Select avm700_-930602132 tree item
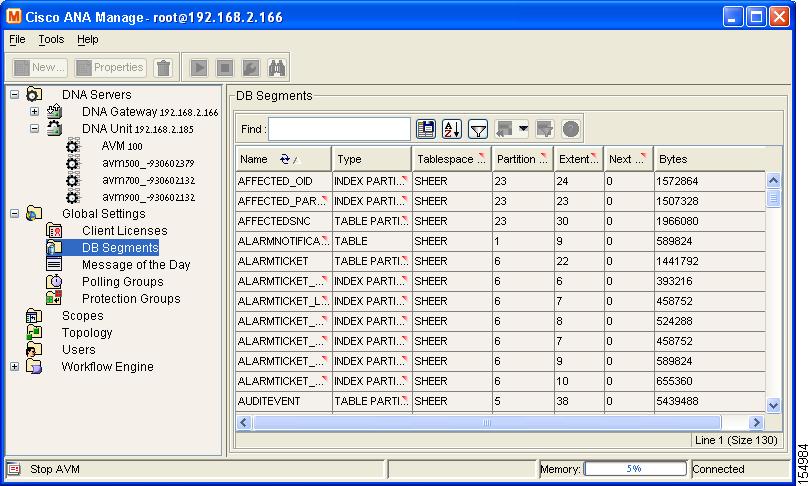Image resolution: width=812 pixels, height=486 pixels. pyautogui.click(x=148, y=180)
